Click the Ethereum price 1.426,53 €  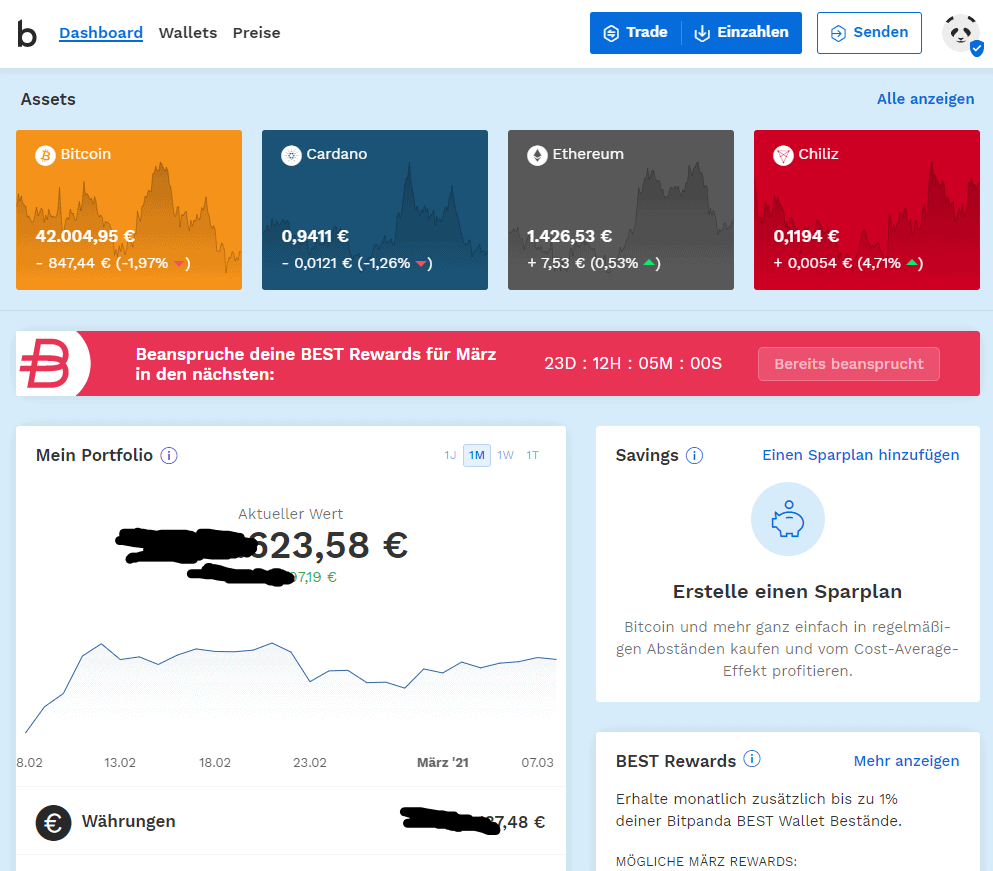tap(569, 236)
